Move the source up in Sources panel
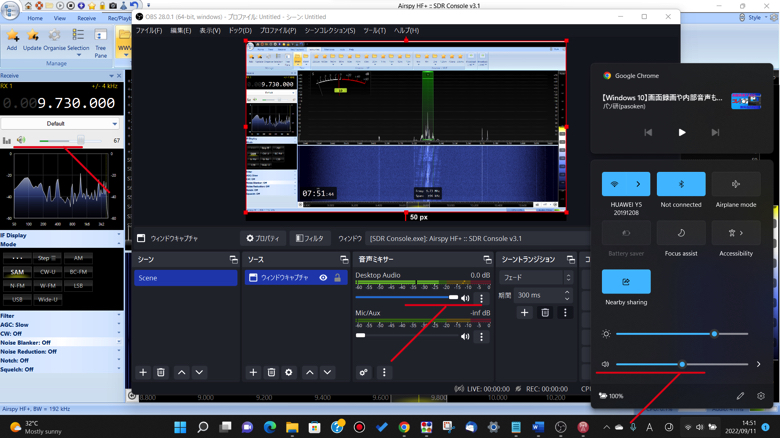 (x=309, y=372)
